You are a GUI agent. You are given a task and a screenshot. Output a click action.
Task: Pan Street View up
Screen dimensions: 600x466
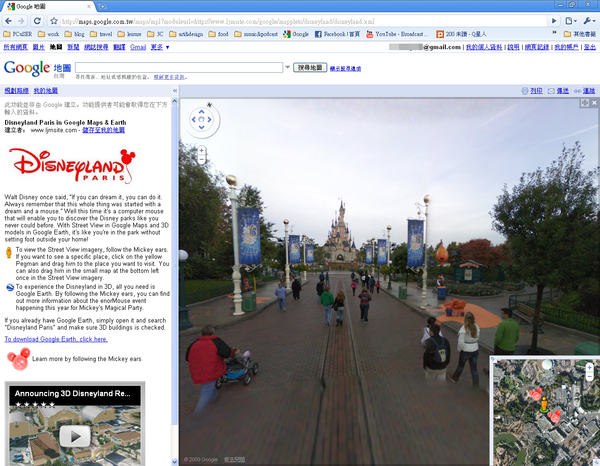click(x=201, y=112)
